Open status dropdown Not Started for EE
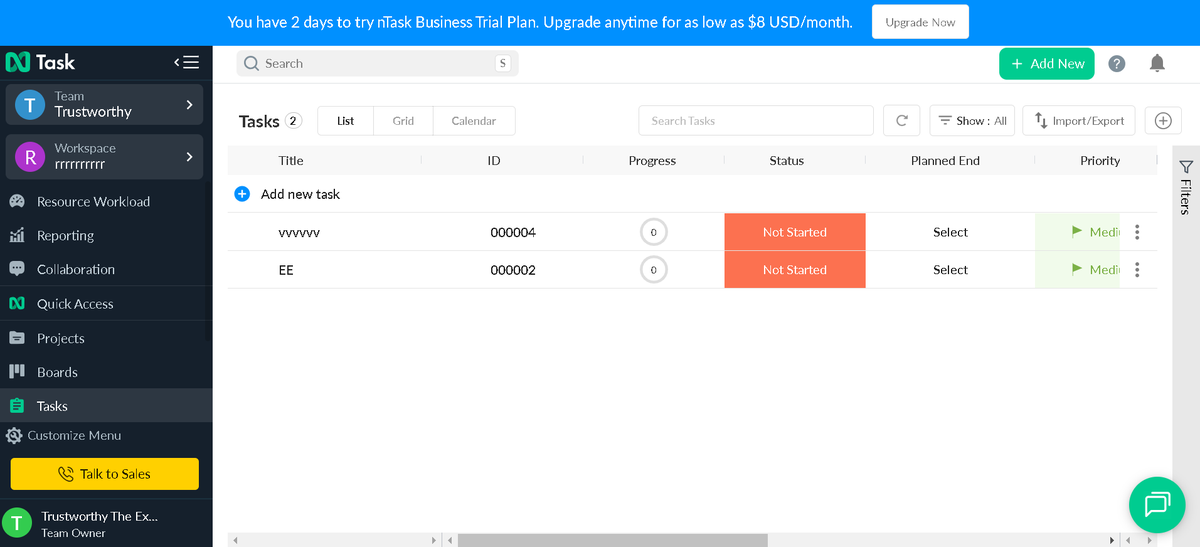The image size is (1200, 547). [x=795, y=270]
